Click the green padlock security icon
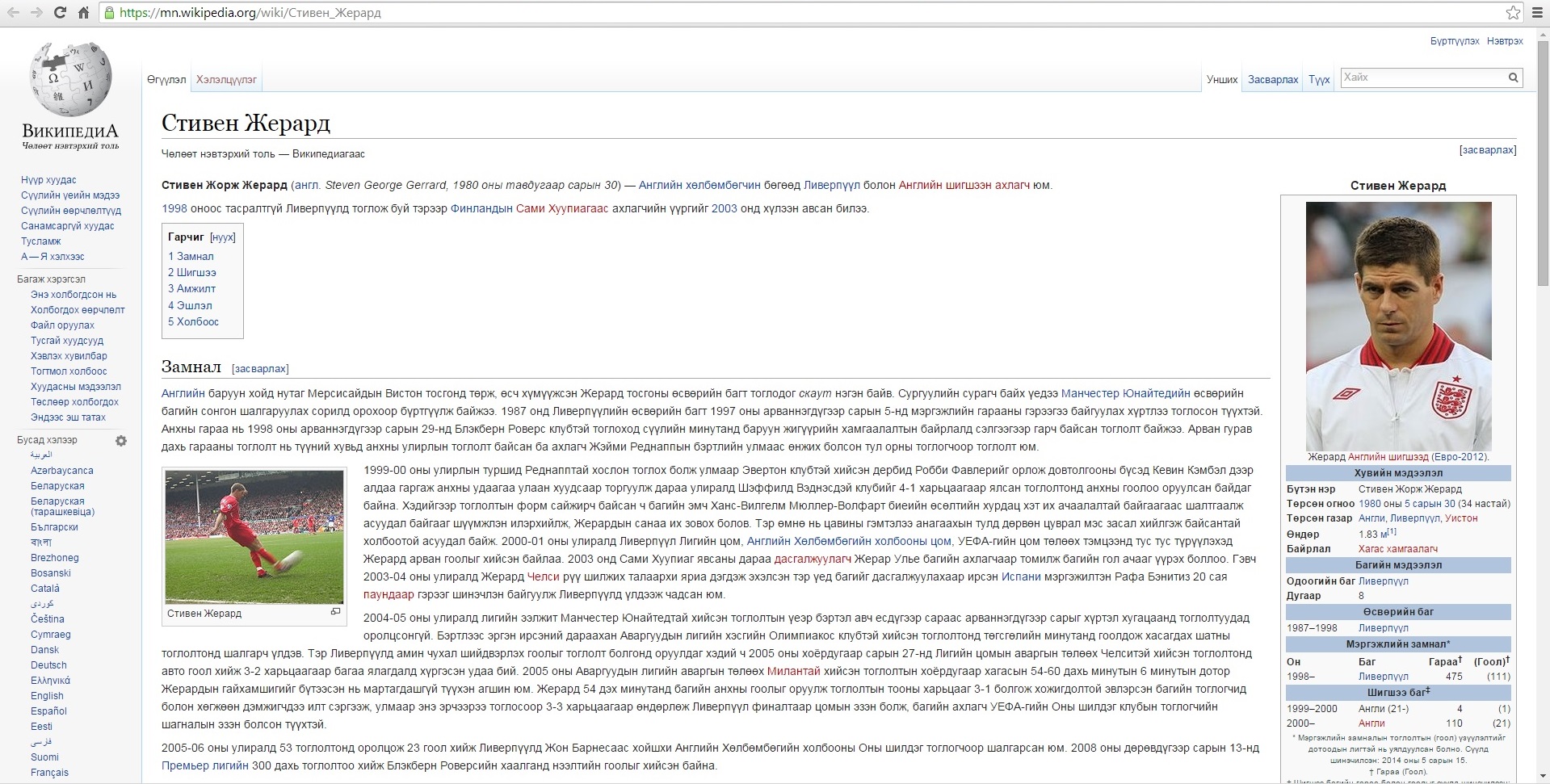Screen dimensions: 1550x784 [x=110, y=13]
